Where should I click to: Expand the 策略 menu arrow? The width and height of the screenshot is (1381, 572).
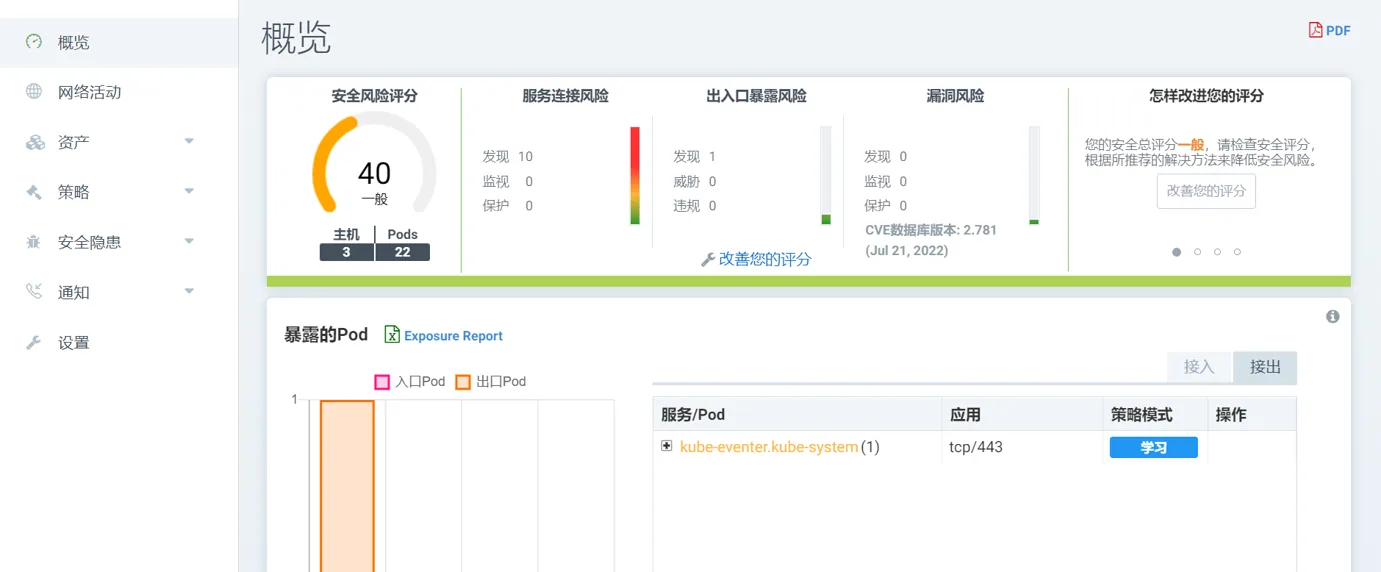pos(189,191)
